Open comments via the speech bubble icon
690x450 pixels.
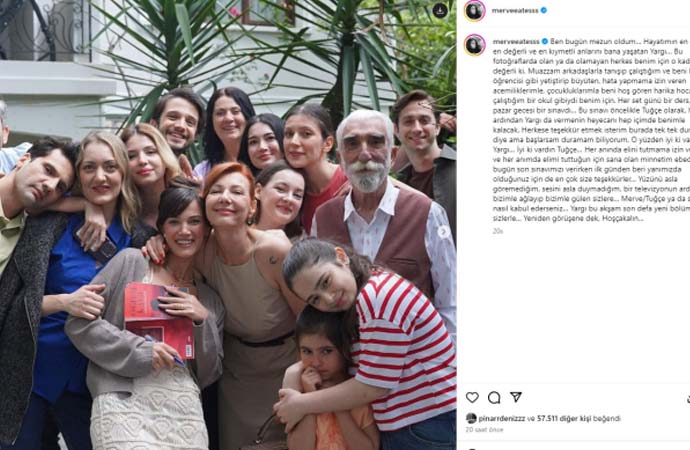pos(494,398)
